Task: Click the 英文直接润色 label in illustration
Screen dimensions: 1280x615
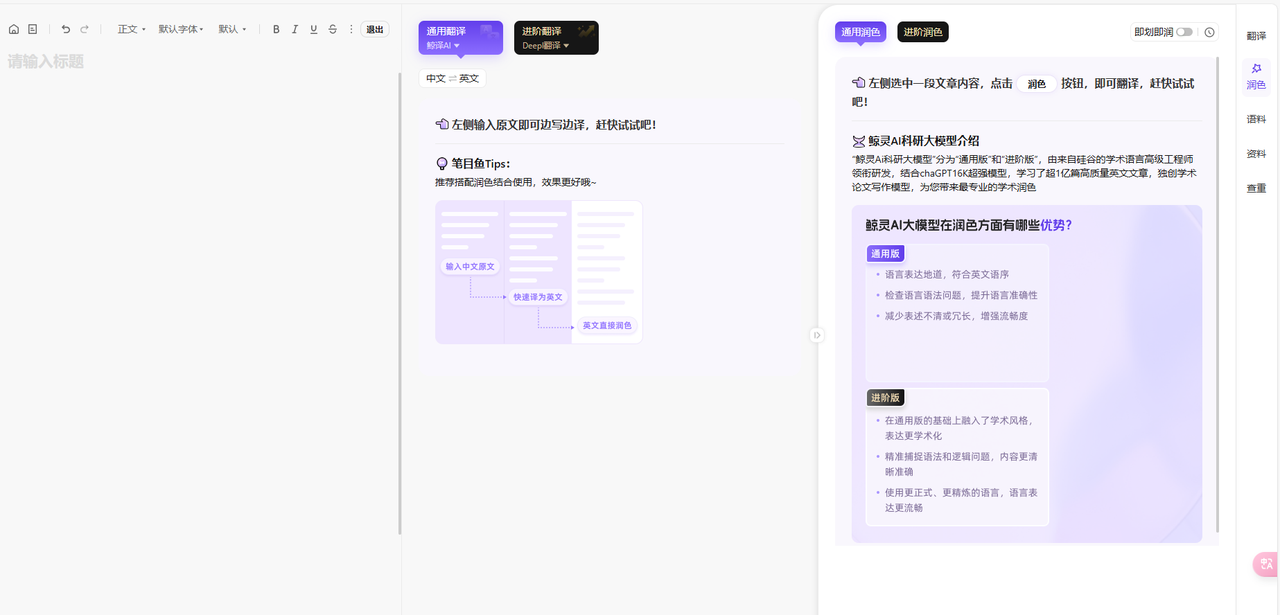Action: click(x=607, y=325)
